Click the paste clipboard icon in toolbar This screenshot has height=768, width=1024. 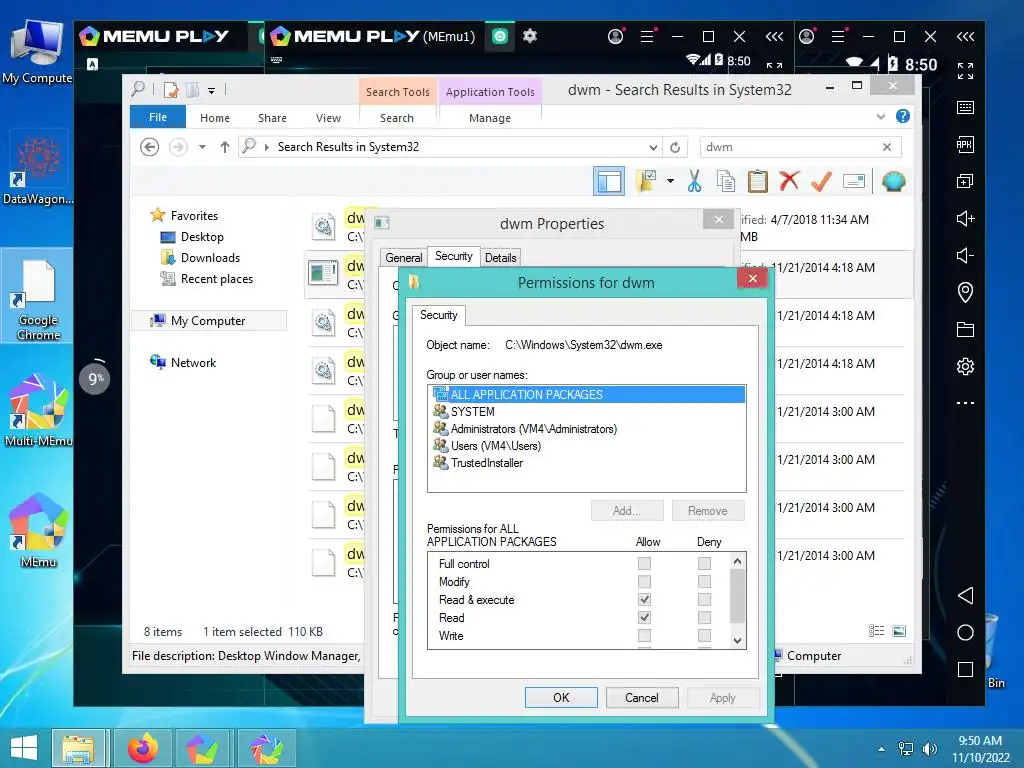tap(757, 181)
